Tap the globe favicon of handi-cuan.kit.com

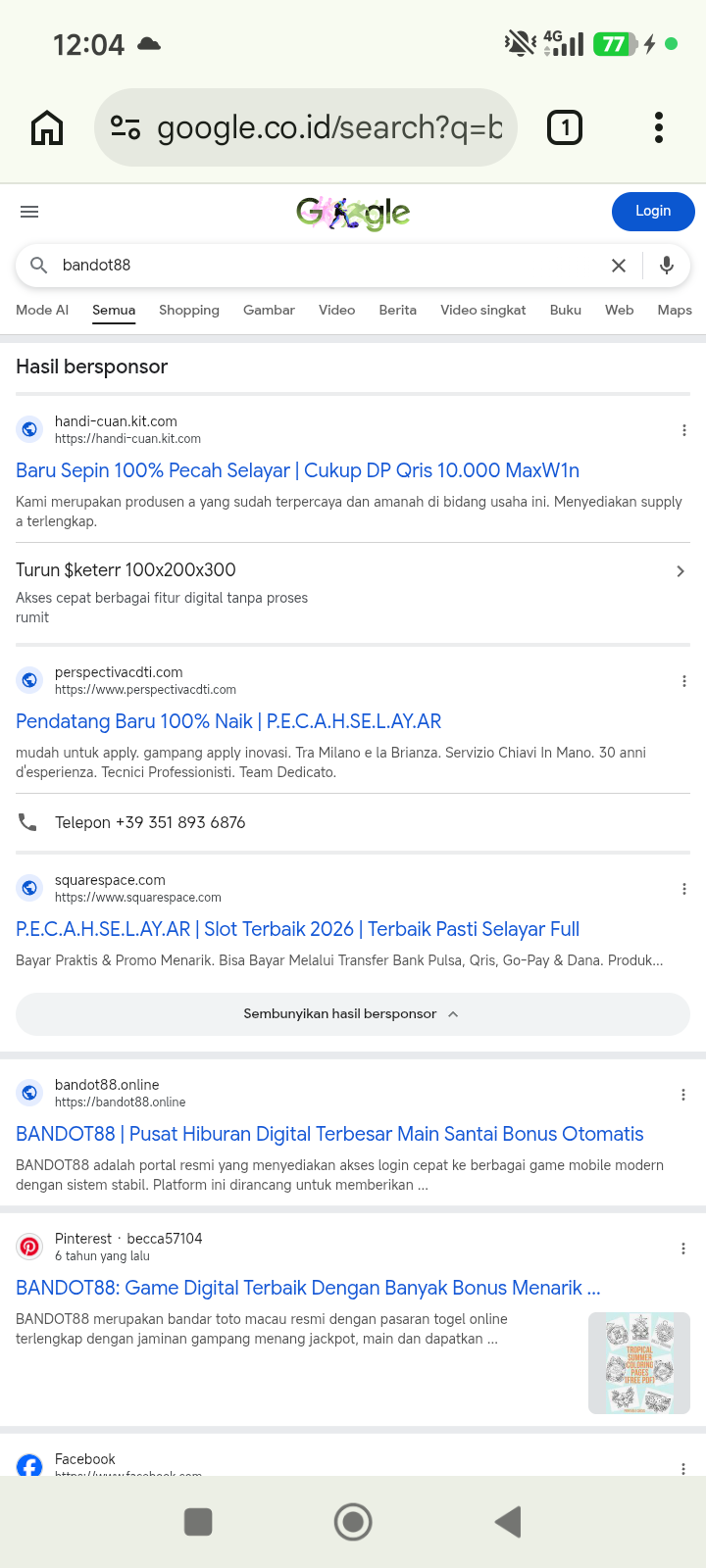click(x=29, y=429)
